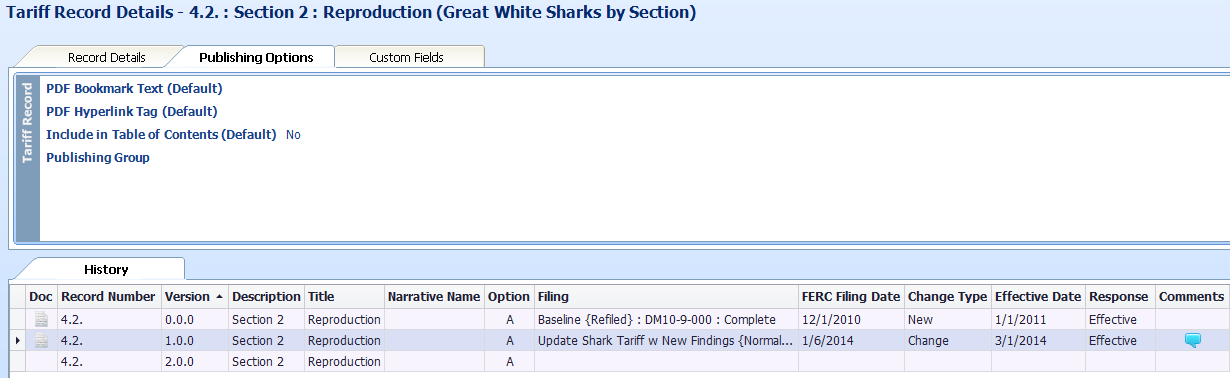1230x378 pixels.
Task: Open the Custom Fields tab
Action: [x=406, y=57]
